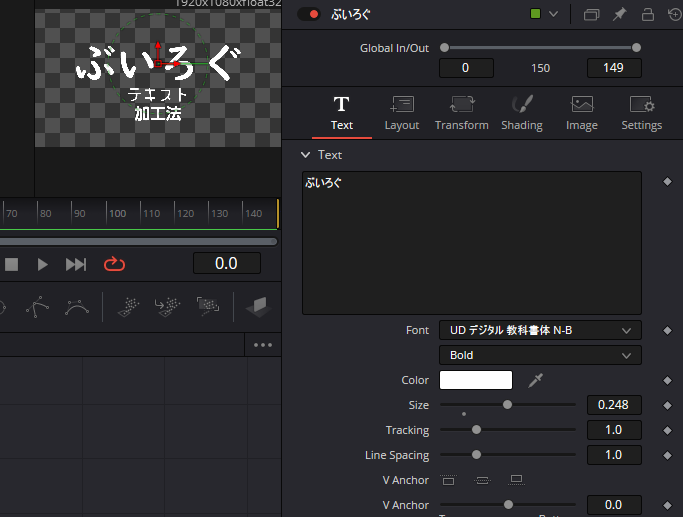Select the bottom V Anchor icon
The width and height of the screenshot is (683, 517).
(516, 480)
